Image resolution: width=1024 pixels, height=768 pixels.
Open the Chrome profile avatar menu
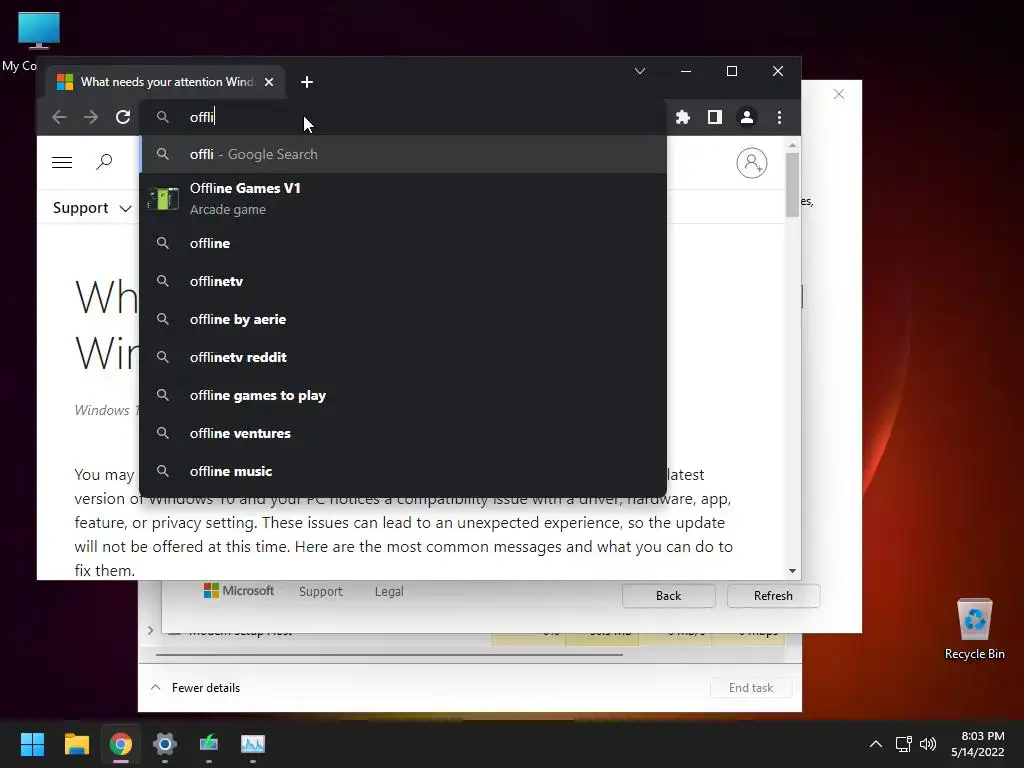coord(746,117)
